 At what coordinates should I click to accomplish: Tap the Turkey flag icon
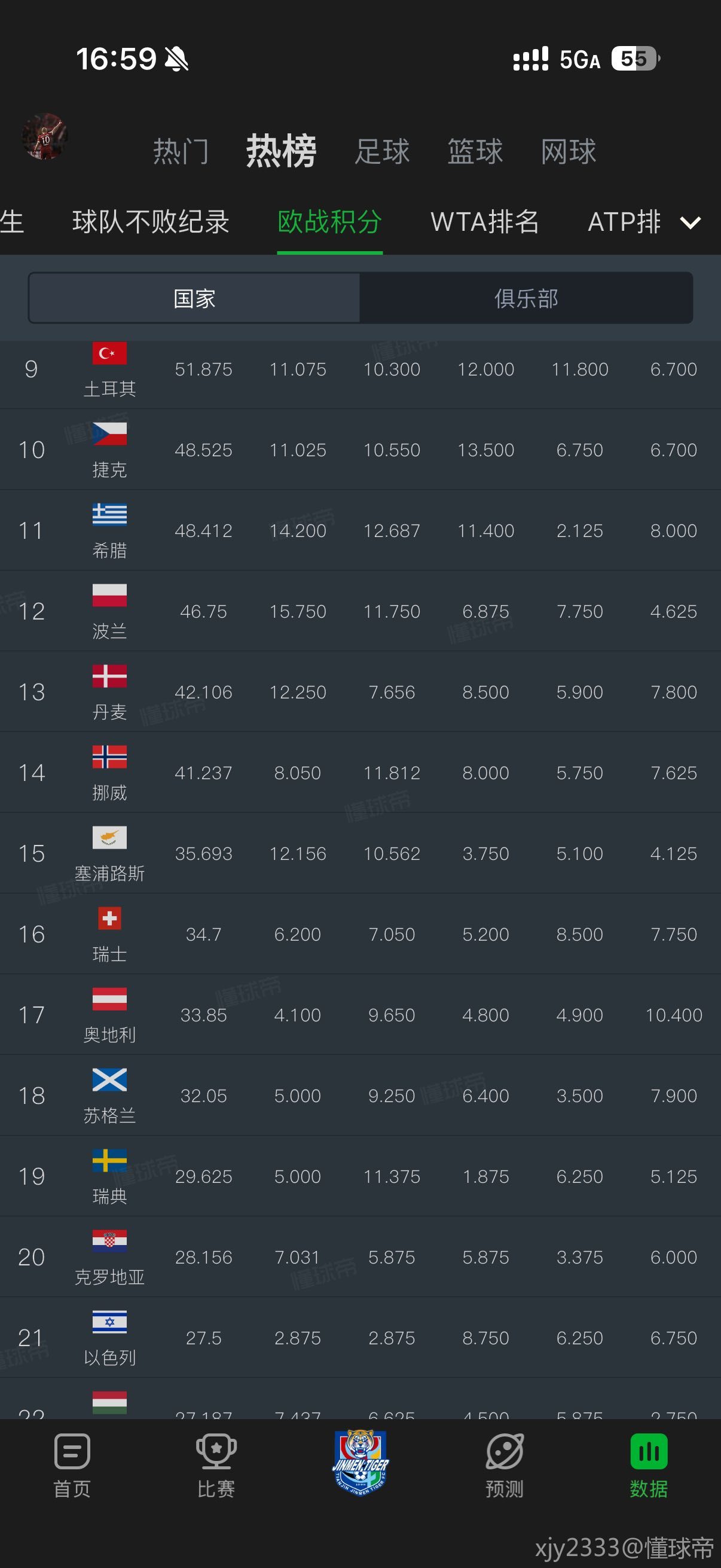point(109,353)
